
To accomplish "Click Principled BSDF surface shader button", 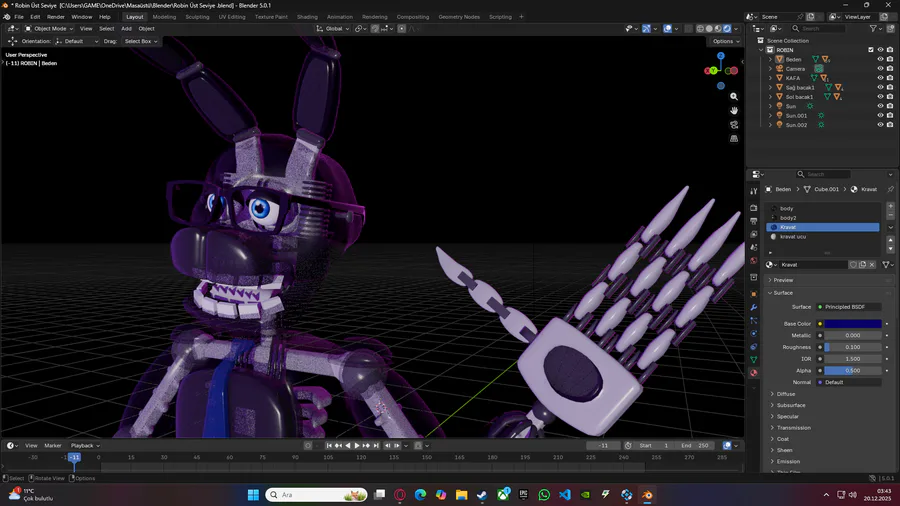I will point(849,307).
